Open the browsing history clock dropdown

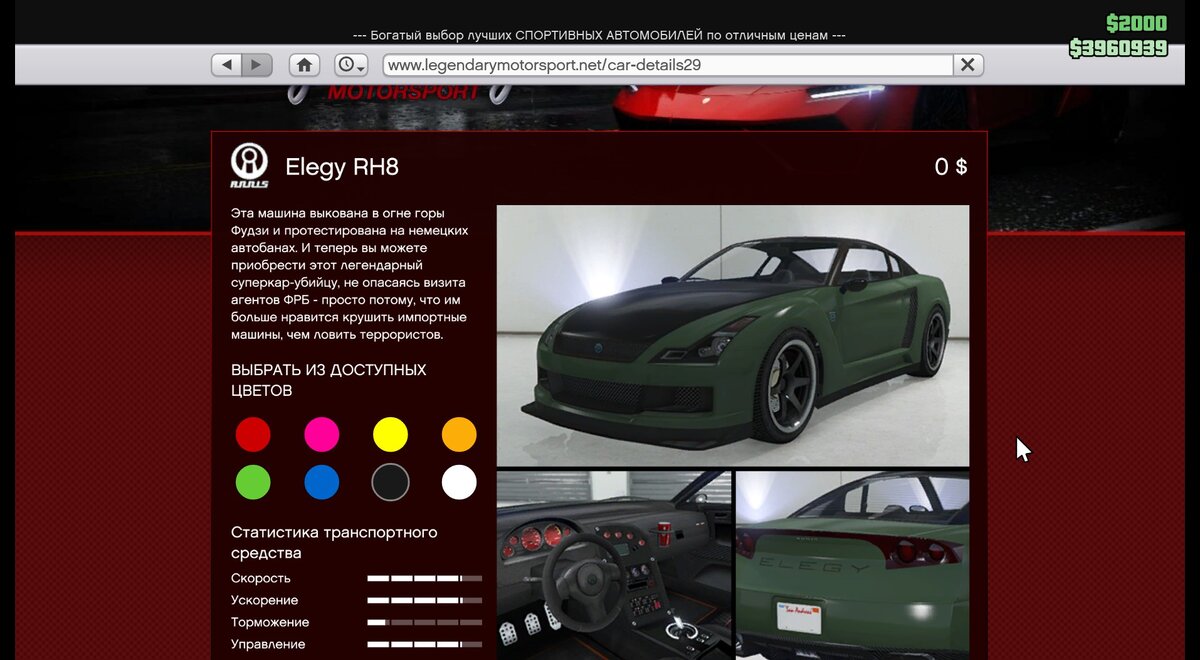click(351, 65)
